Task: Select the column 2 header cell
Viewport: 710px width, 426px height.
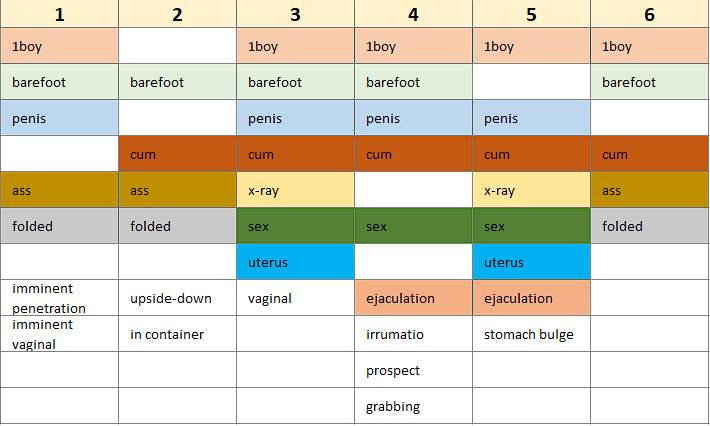Action: pos(177,14)
